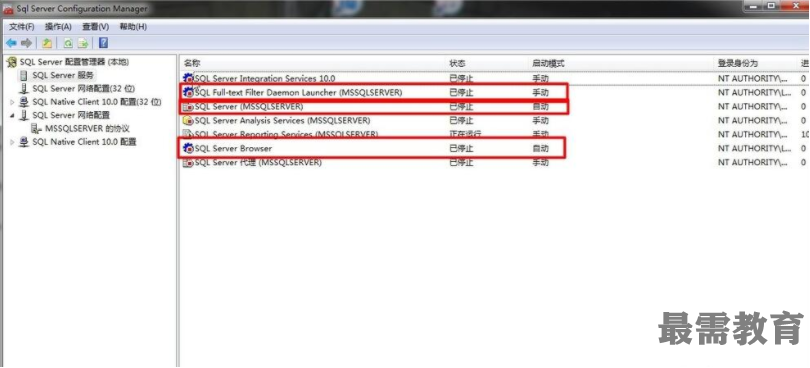Select SQL Server 代理 (MSSQLSERVER) name
The height and width of the screenshot is (368, 810).
coord(258,162)
